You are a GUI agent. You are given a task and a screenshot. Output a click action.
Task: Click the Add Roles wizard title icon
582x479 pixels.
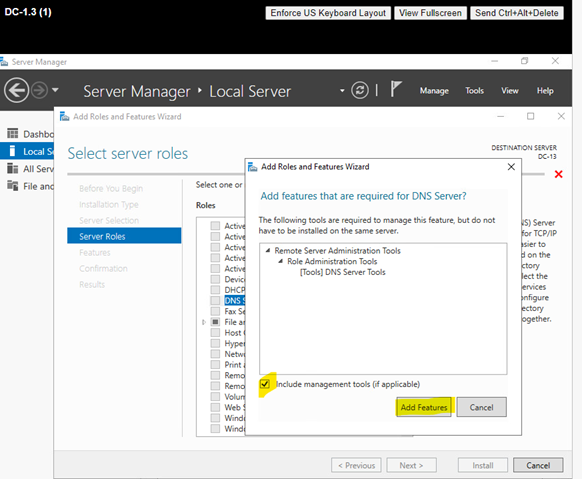pyautogui.click(x=65, y=117)
